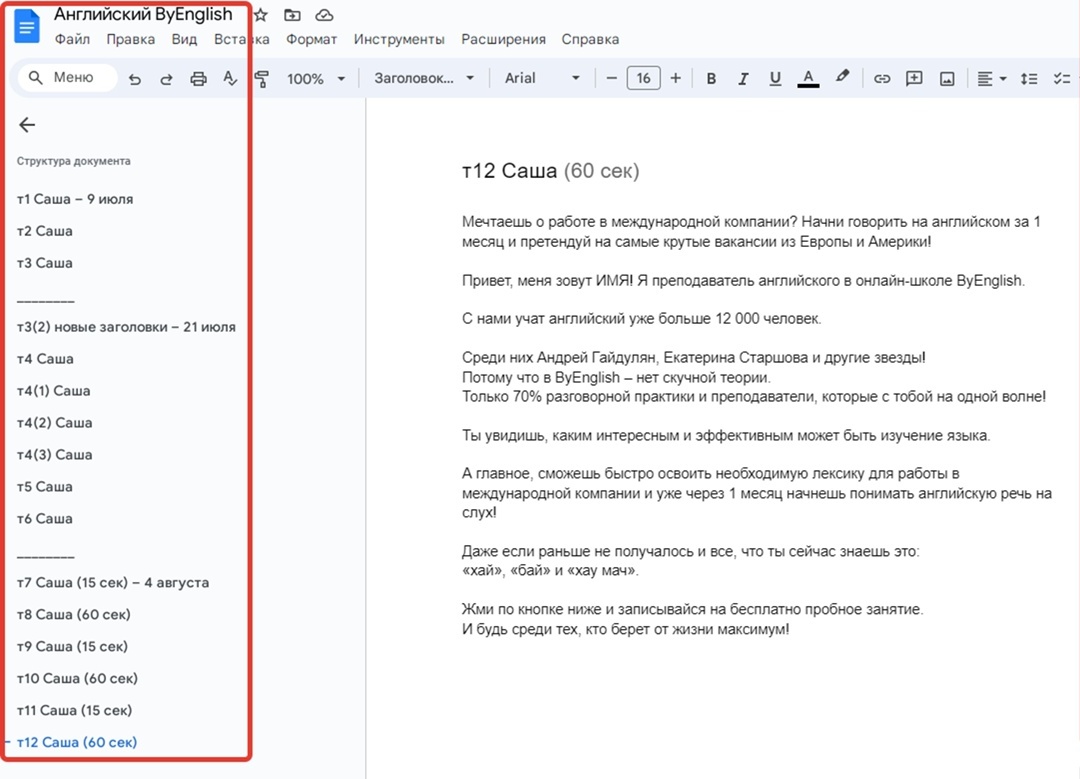This screenshot has width=1080, height=779.
Task: Open the Расширения menu
Action: 503,39
